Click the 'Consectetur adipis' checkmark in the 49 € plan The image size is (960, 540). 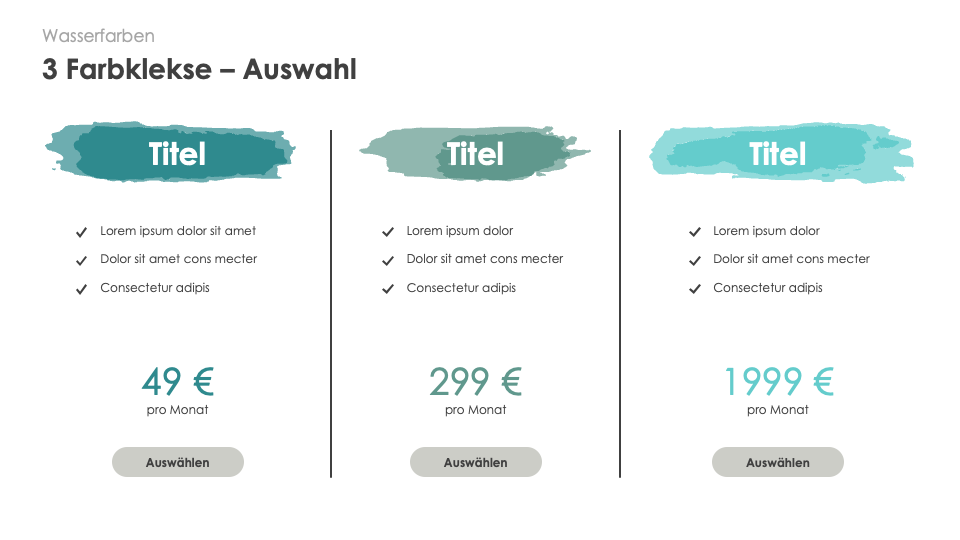click(x=82, y=289)
